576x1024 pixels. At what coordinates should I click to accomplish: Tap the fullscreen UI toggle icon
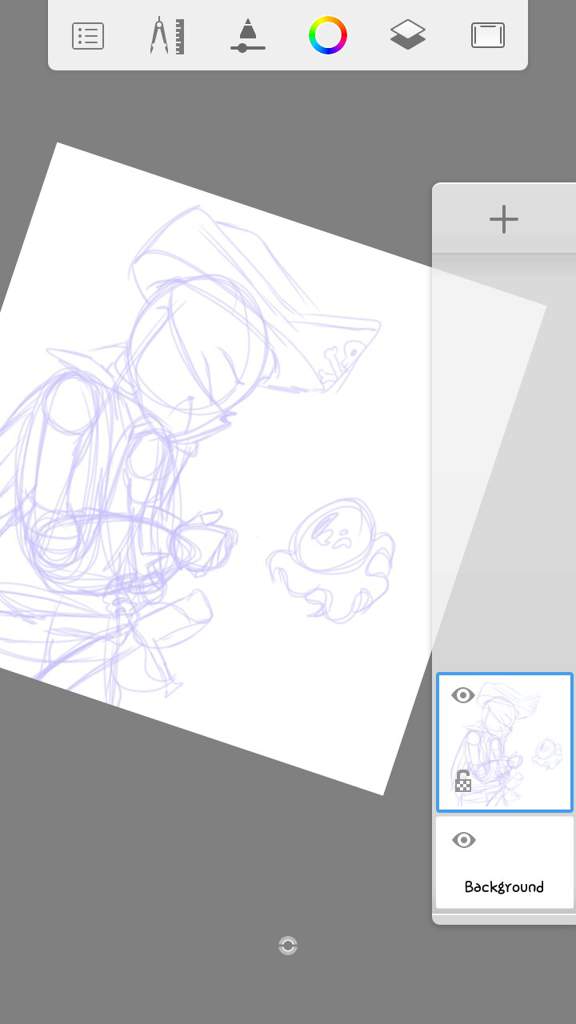point(488,35)
